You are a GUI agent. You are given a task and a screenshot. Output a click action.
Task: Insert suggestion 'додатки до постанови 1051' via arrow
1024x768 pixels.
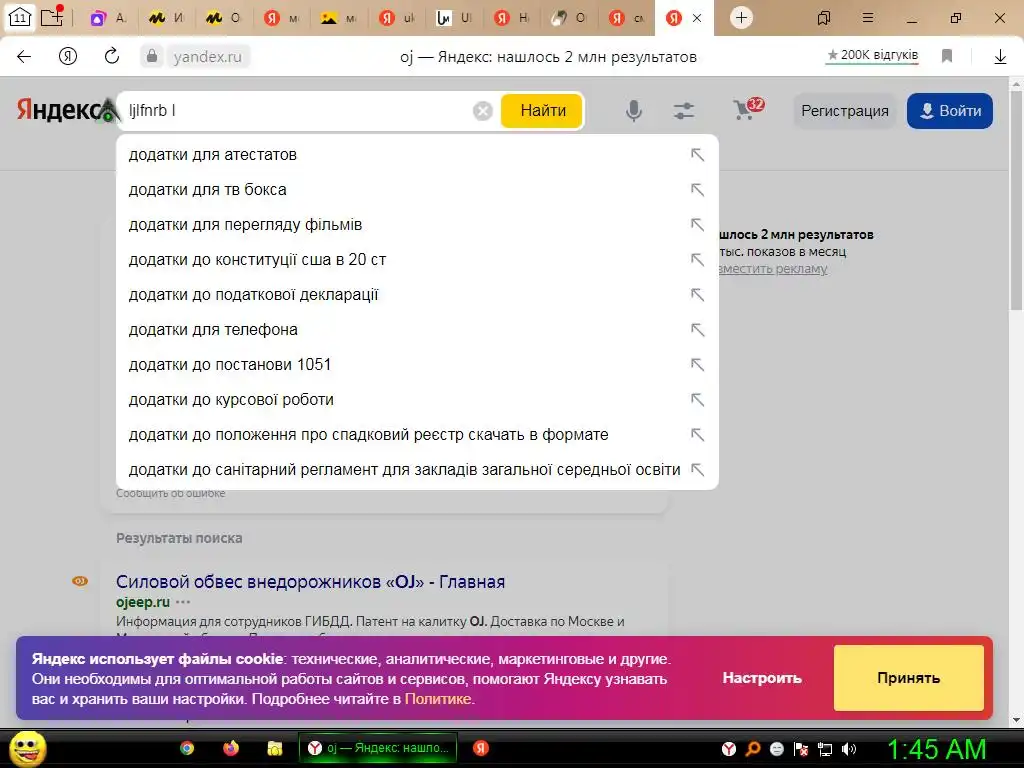coord(697,364)
